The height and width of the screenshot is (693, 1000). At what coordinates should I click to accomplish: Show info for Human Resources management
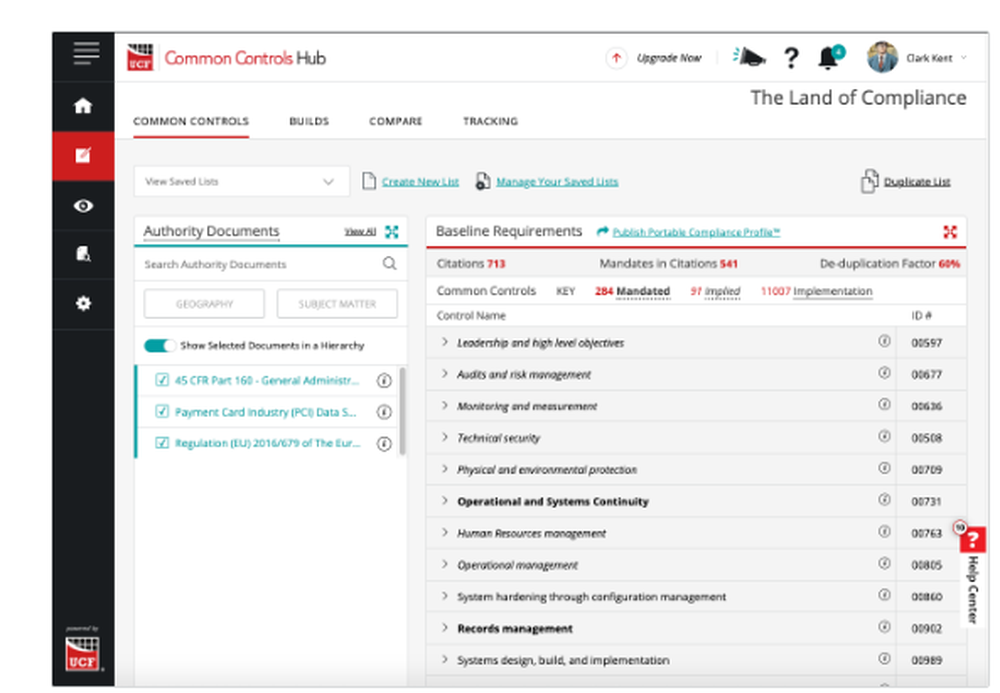(x=884, y=531)
